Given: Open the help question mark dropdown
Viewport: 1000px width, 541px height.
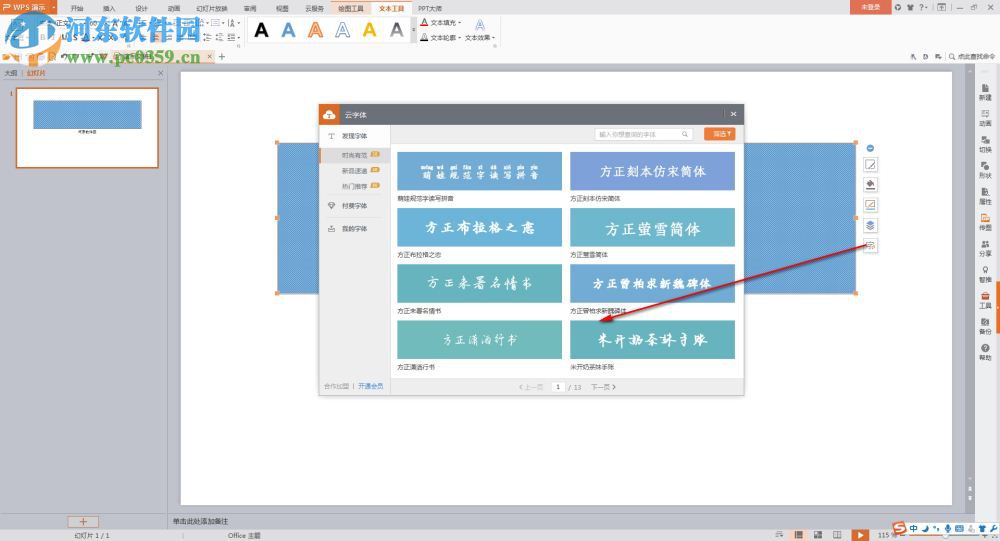Looking at the screenshot, I should point(922,7).
